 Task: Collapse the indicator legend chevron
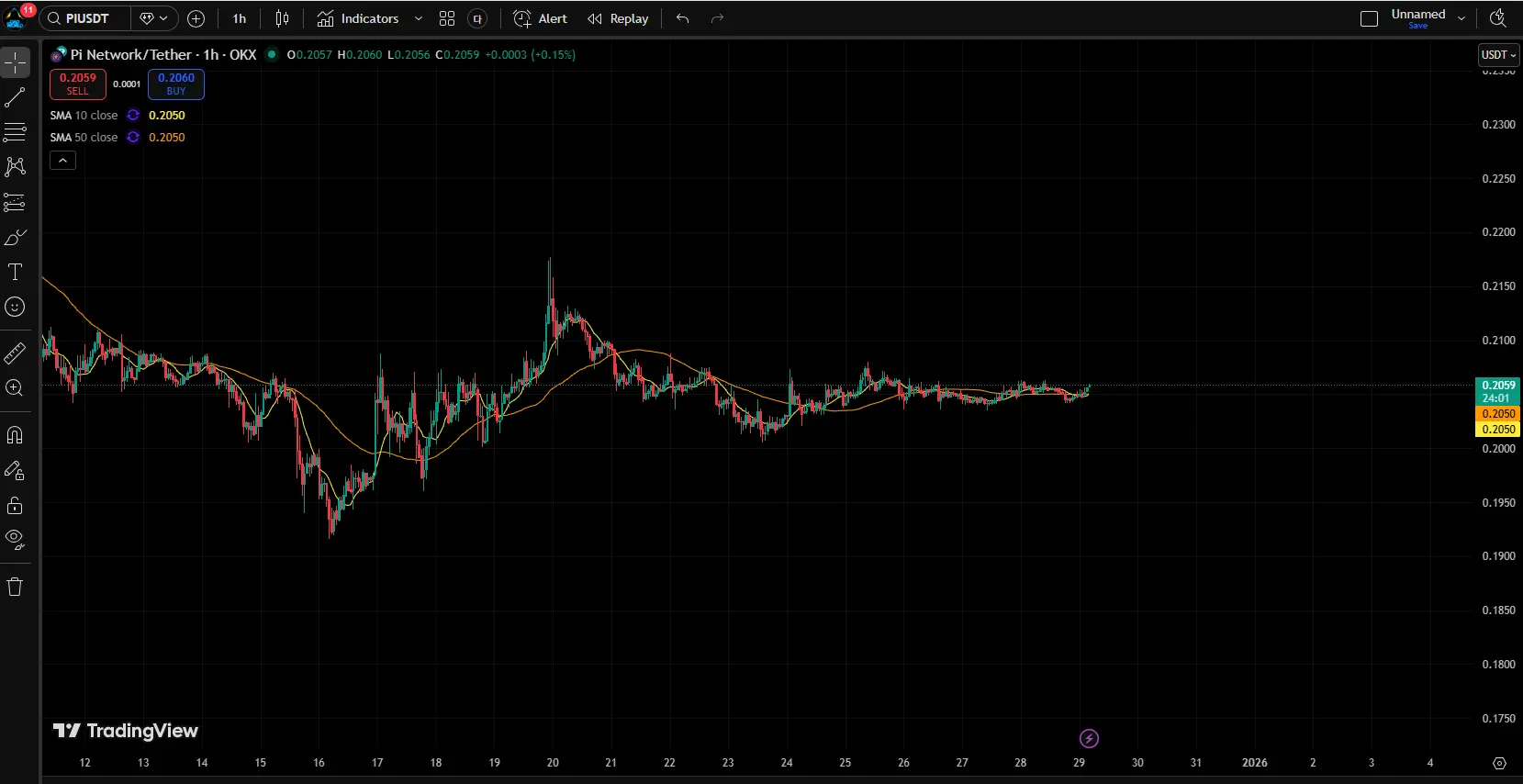pos(62,161)
